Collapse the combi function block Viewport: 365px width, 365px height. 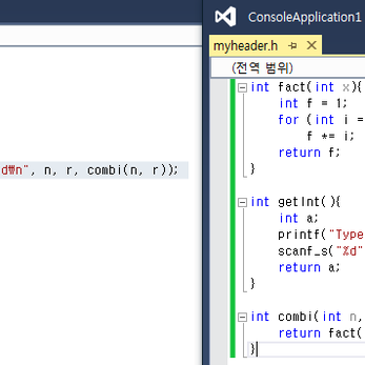[x=242, y=317]
